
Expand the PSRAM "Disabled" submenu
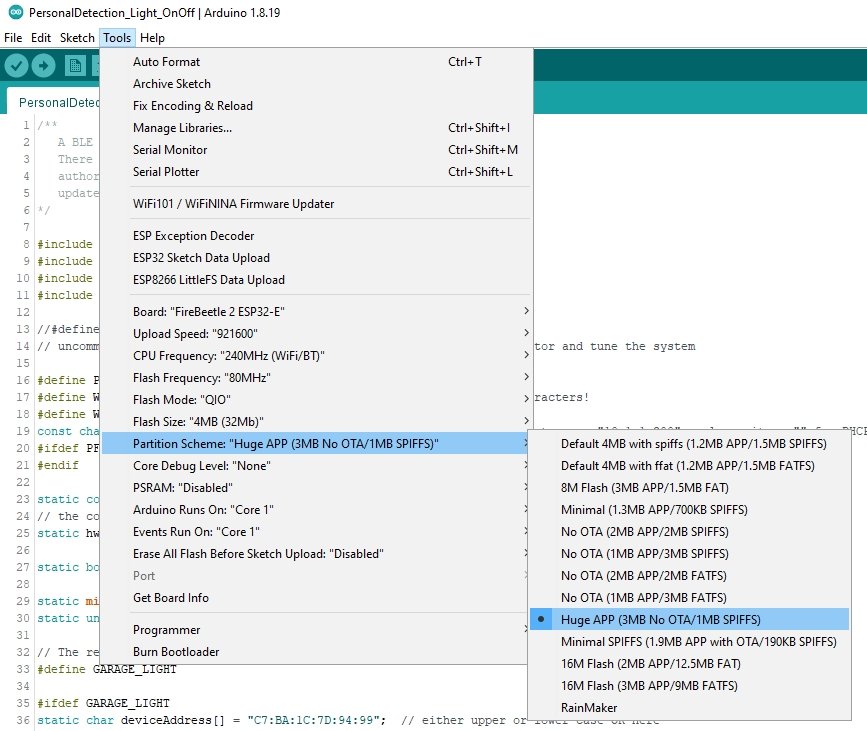point(316,488)
